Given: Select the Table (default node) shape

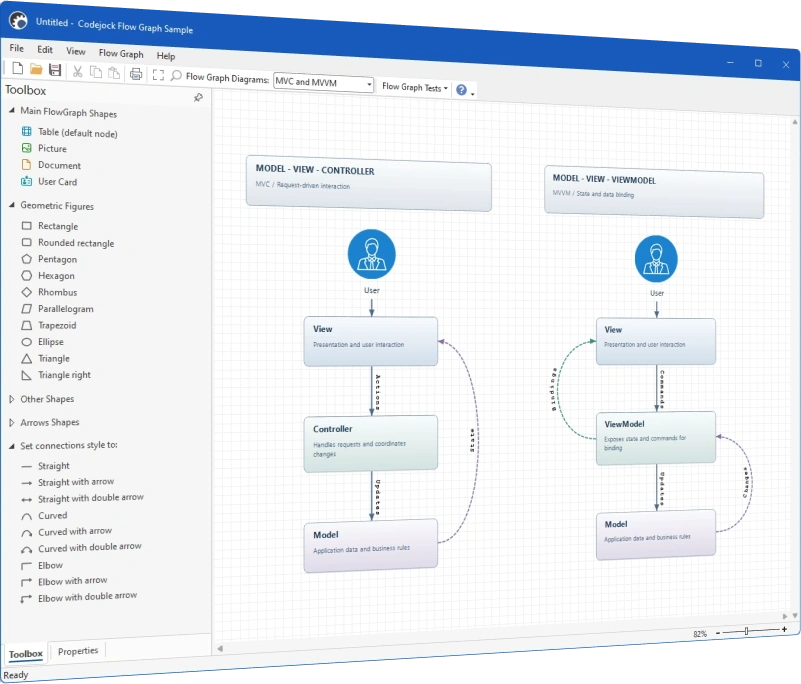Looking at the screenshot, I should point(69,133).
